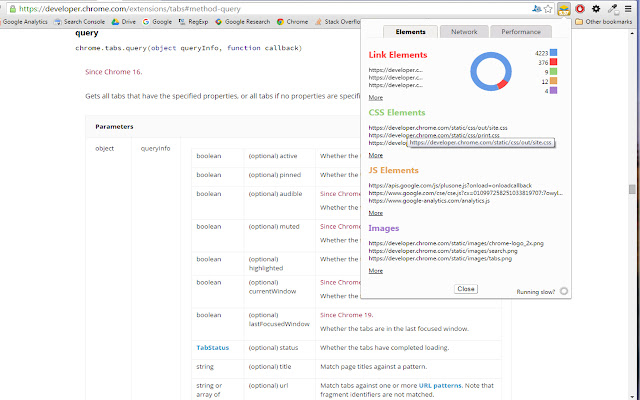The image size is (640, 400).
Task: Click the translate icon in address bar
Action: [x=537, y=7]
